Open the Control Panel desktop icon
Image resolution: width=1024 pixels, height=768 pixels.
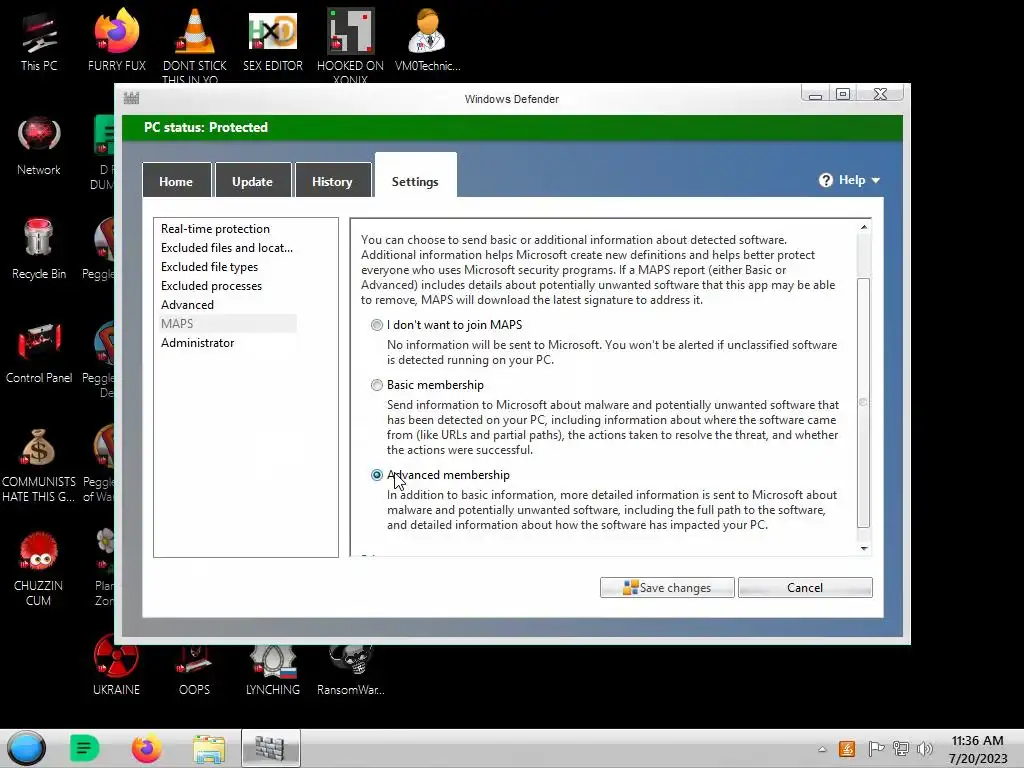click(x=39, y=353)
